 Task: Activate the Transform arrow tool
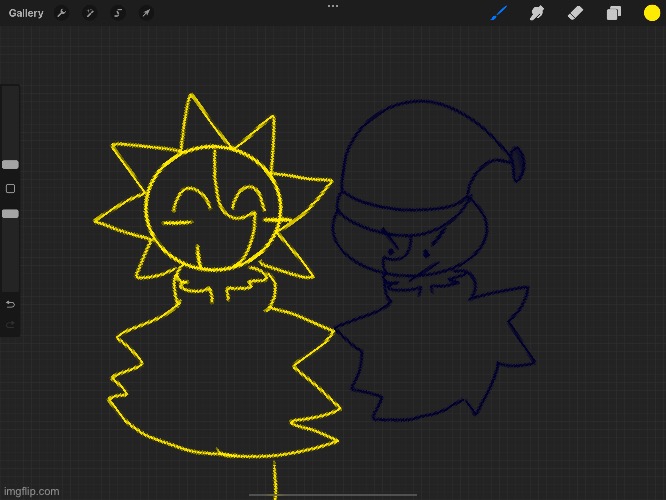click(146, 13)
